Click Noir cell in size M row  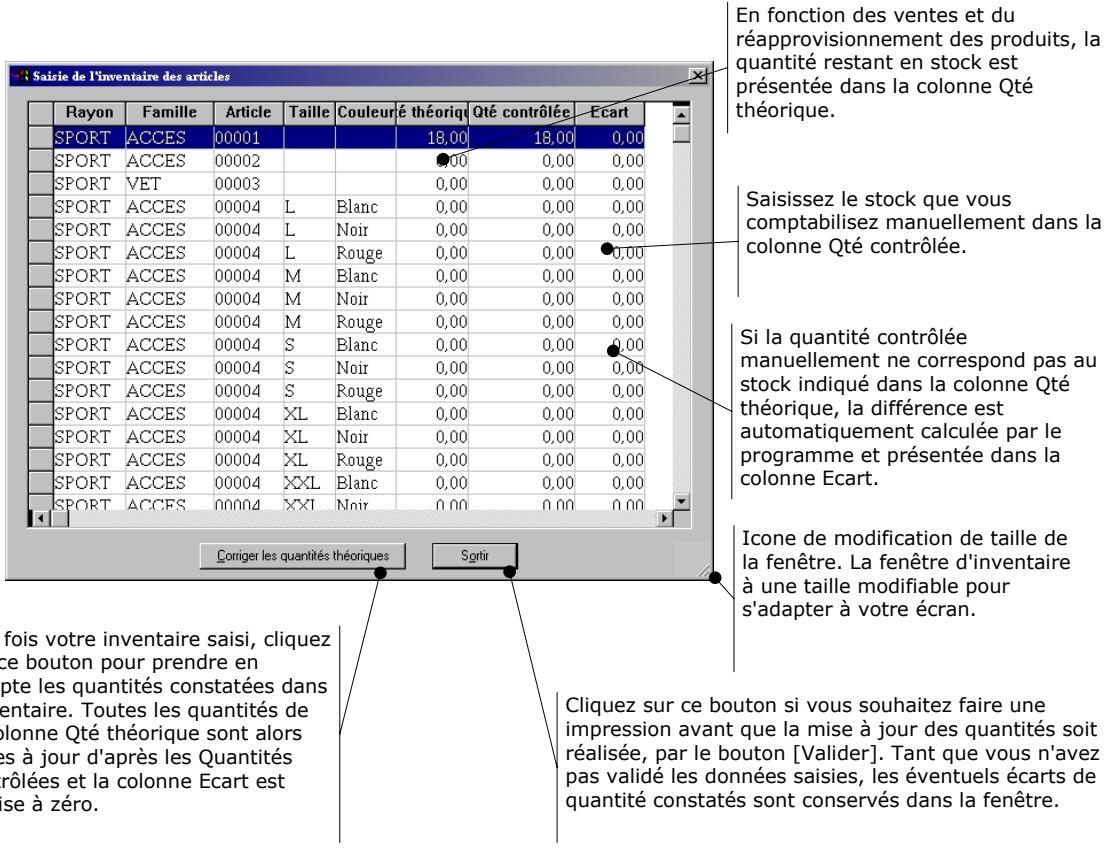(x=365, y=299)
